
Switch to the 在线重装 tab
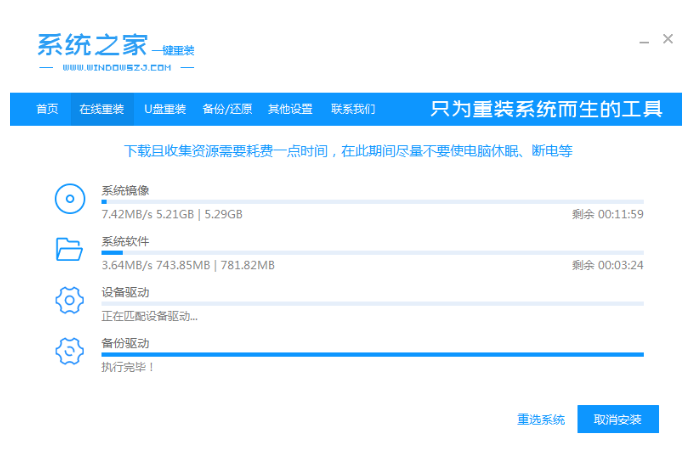click(x=102, y=109)
